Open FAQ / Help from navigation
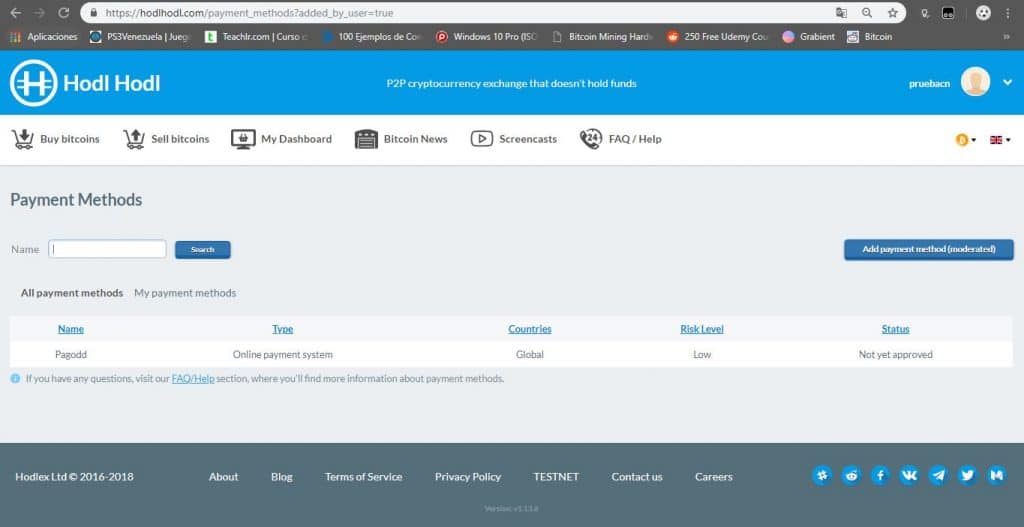Screen dimensions: 1024x527 [620, 139]
